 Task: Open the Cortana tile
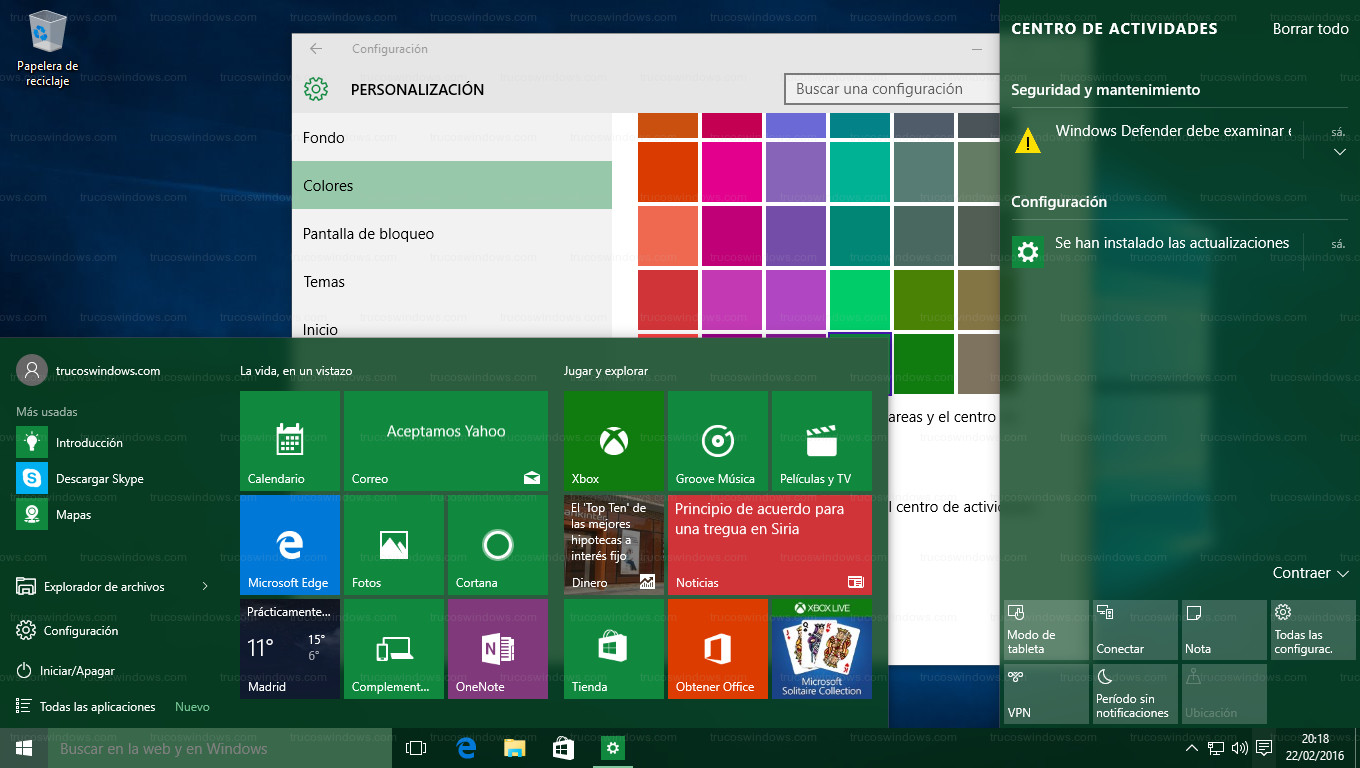pyautogui.click(x=497, y=545)
